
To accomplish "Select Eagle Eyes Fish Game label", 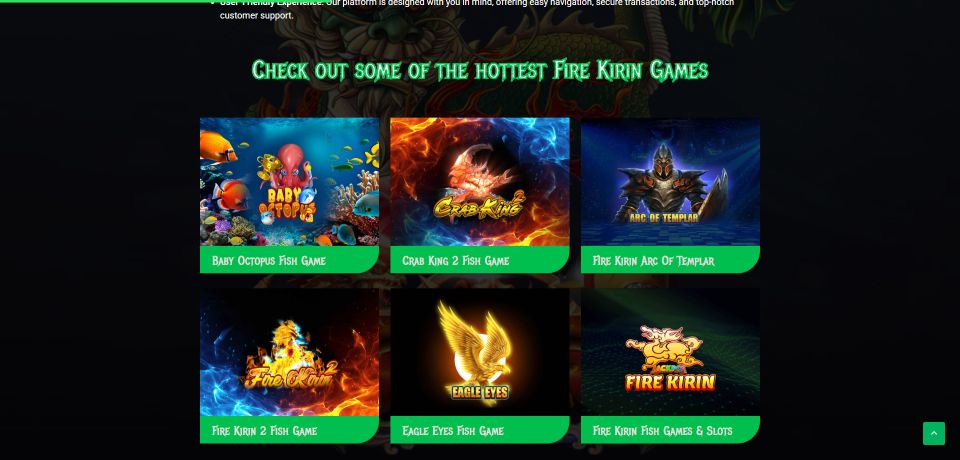I will (x=453, y=431).
